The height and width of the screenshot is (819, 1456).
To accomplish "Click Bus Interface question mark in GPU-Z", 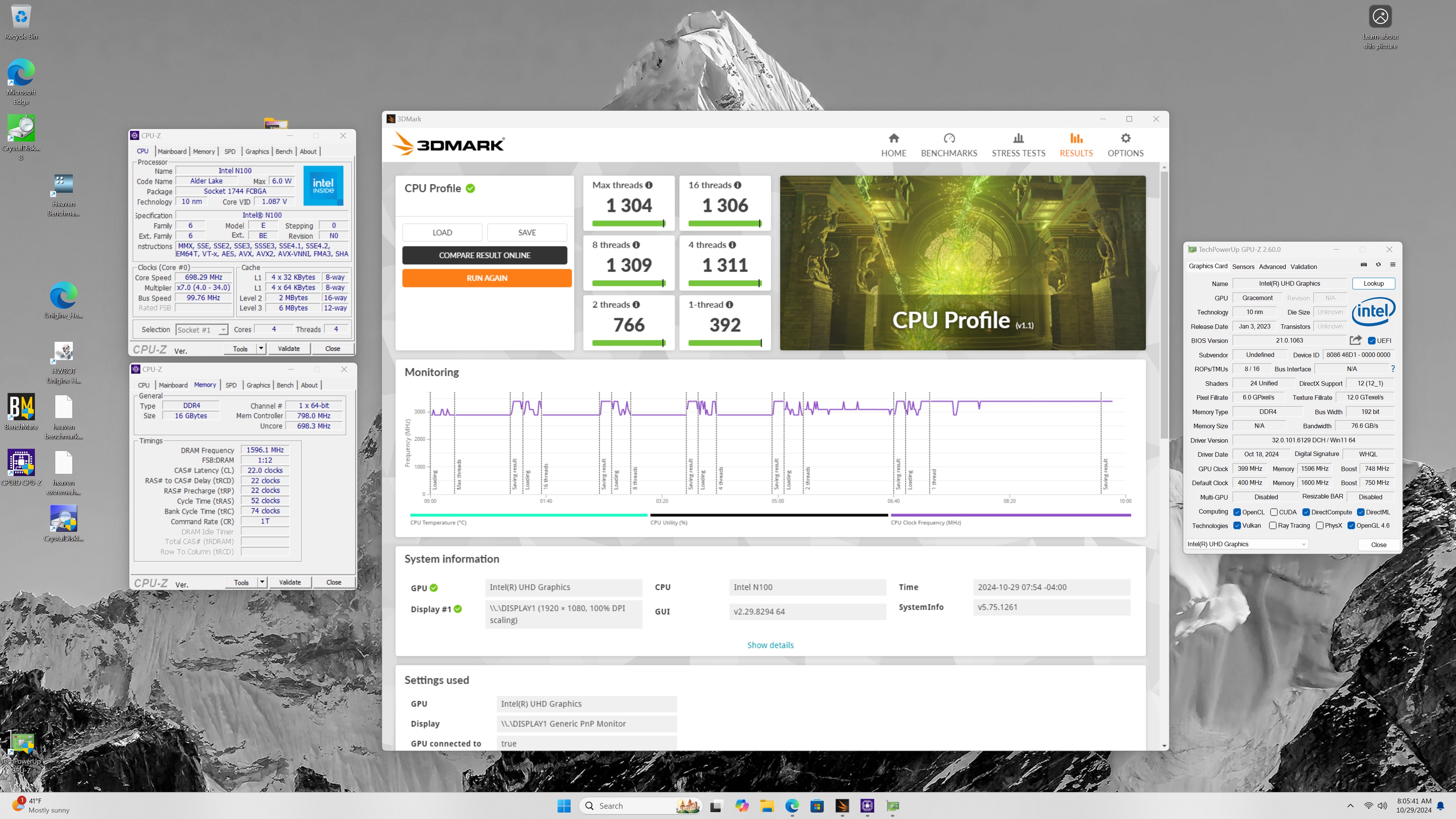I will click(x=1393, y=369).
